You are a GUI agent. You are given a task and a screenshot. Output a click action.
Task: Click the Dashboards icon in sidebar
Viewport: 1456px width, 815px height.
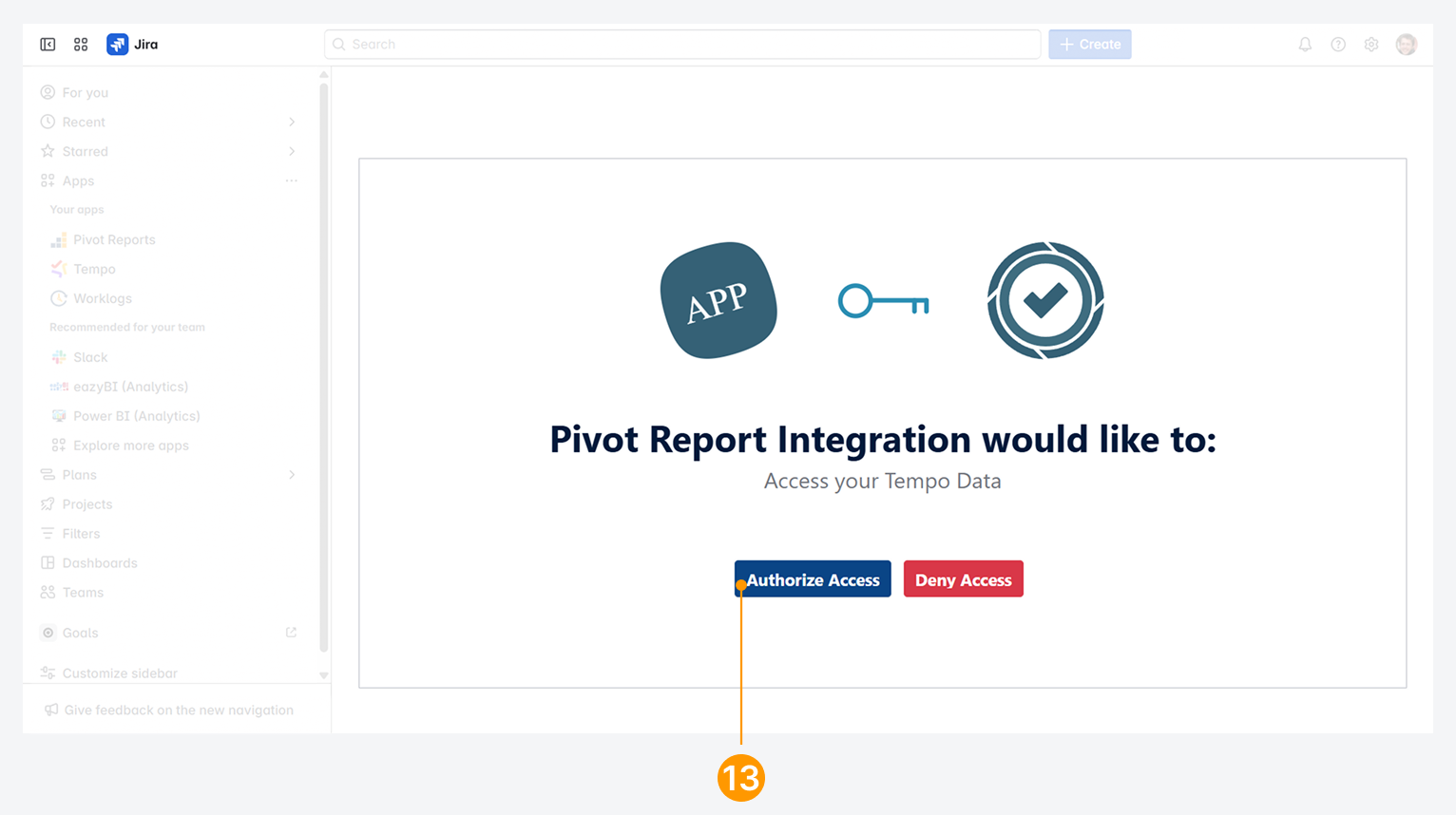[x=48, y=563]
